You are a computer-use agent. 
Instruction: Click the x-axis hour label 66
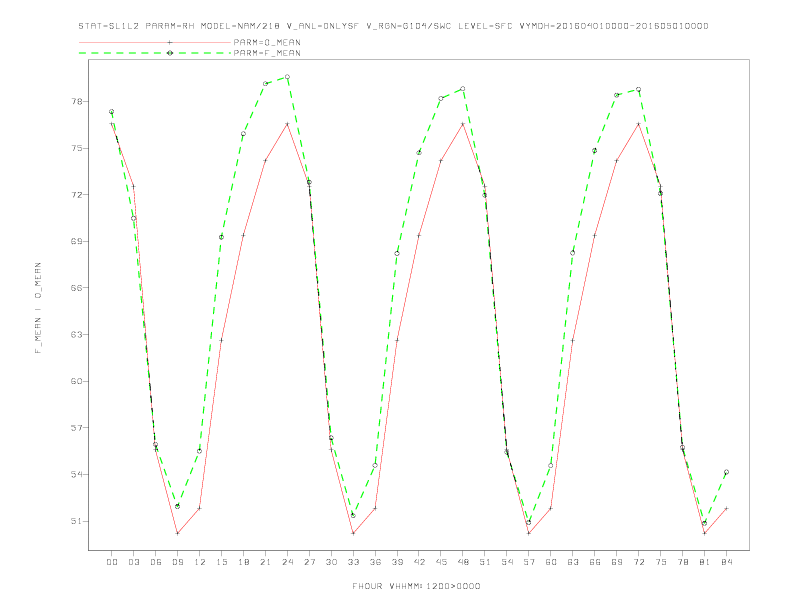[595, 562]
